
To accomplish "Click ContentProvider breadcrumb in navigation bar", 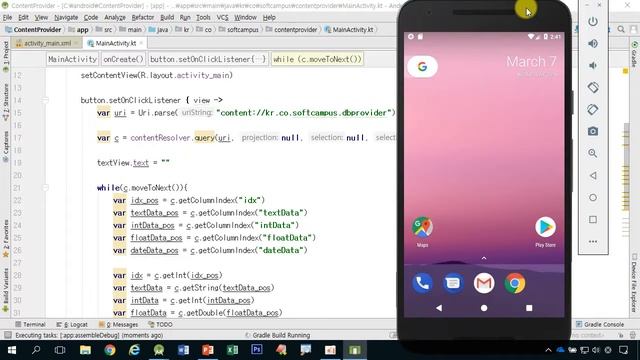I will (x=33, y=29).
